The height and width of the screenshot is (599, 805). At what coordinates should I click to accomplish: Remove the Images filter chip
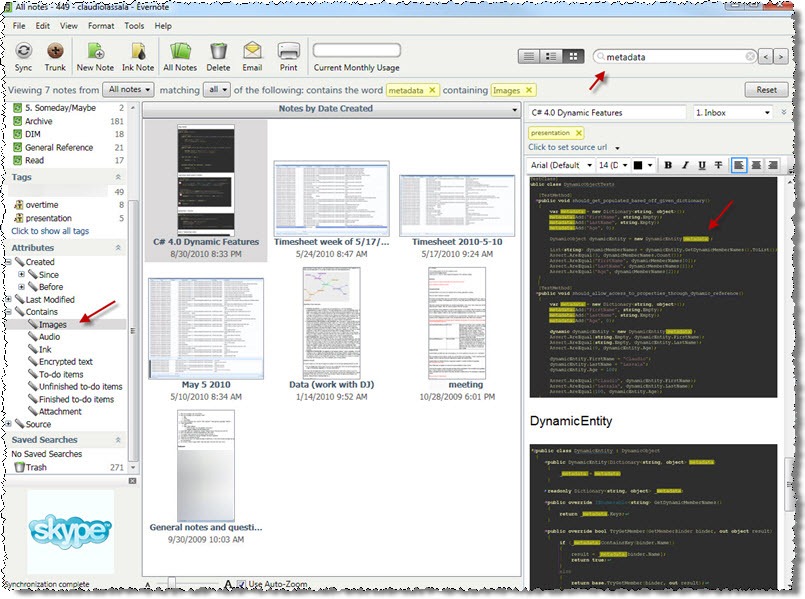[x=528, y=90]
